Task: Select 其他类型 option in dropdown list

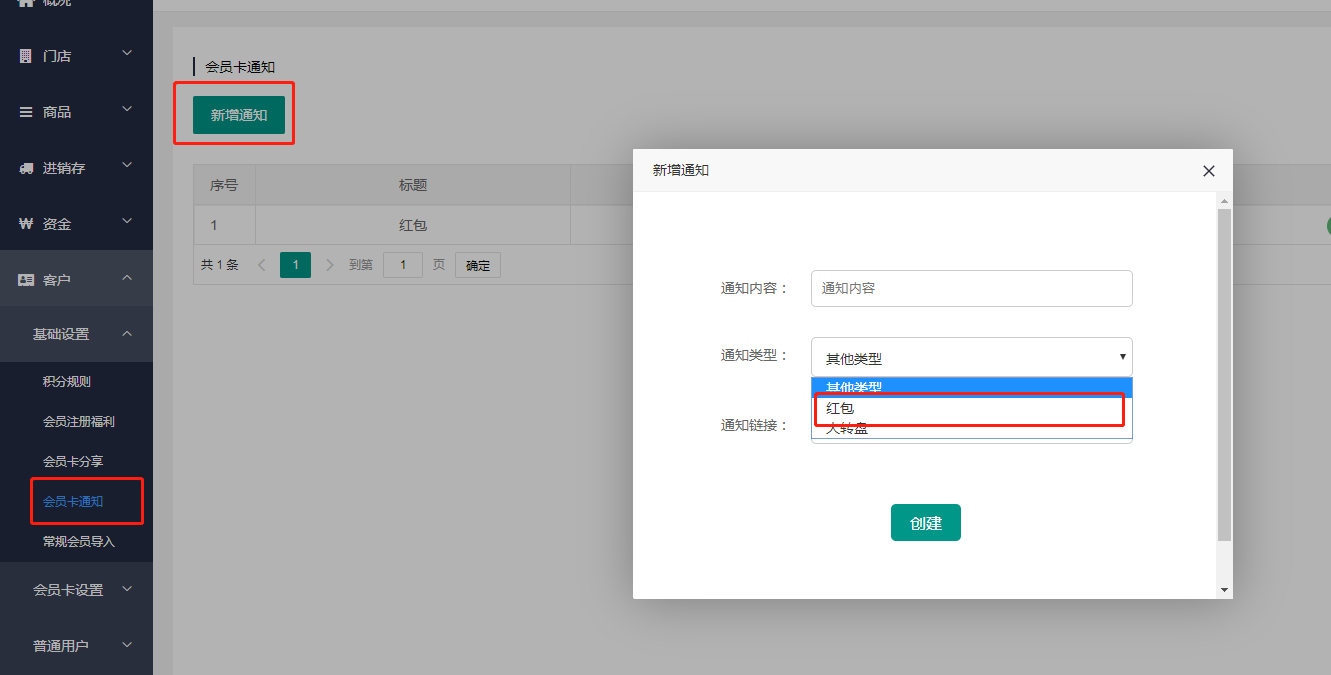Action: pyautogui.click(x=972, y=387)
